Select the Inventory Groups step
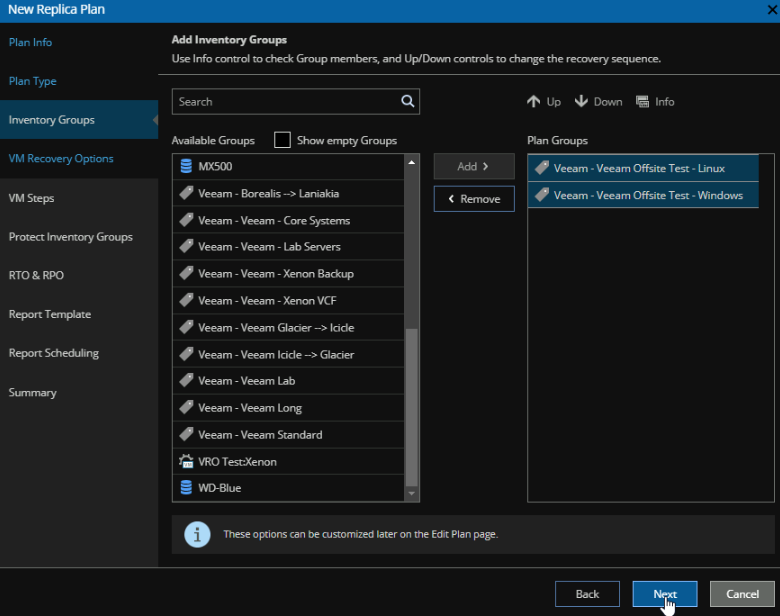The image size is (780, 616). (x=79, y=120)
